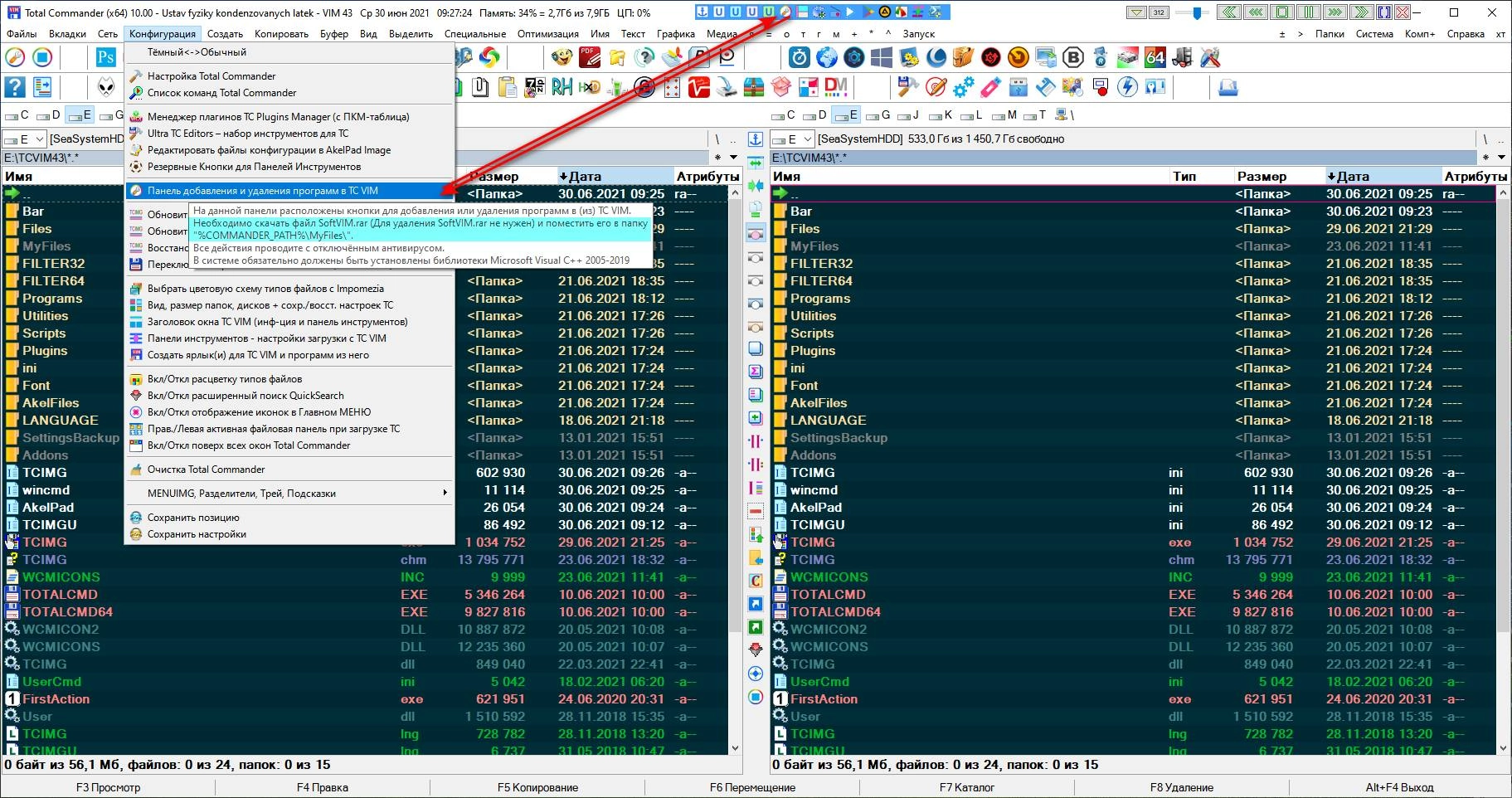1512x798 pixels.
Task: Open left panel favorites star (*) button
Action: [x=717, y=158]
